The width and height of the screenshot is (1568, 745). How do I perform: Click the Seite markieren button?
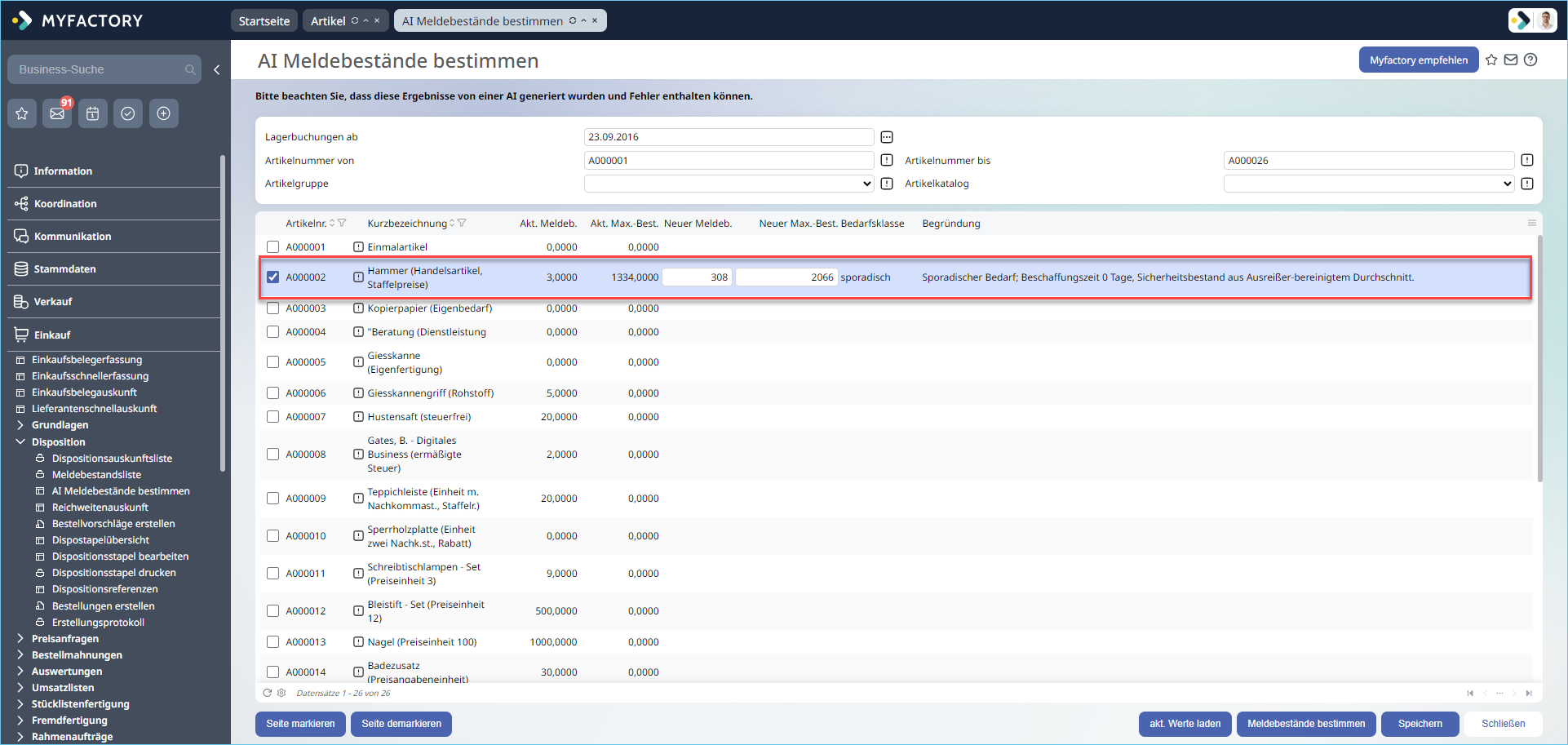[x=300, y=724]
